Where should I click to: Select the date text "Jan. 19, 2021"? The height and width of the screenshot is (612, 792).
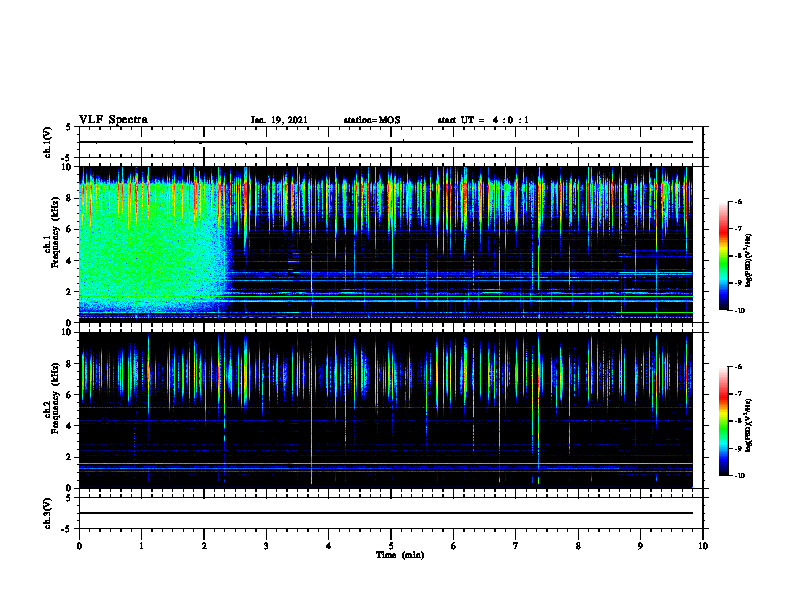(279, 120)
